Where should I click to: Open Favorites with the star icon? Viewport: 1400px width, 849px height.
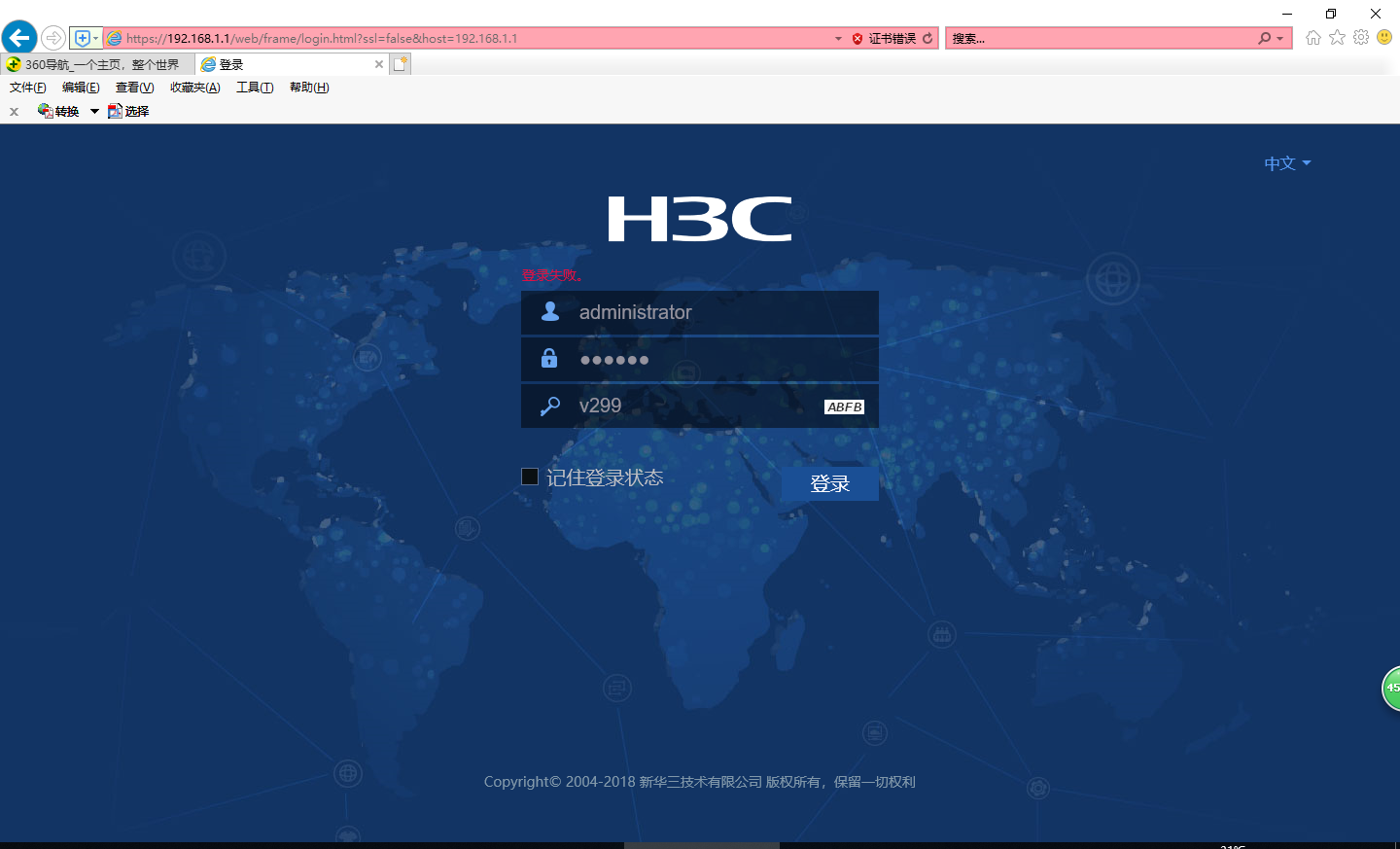pos(1338,38)
